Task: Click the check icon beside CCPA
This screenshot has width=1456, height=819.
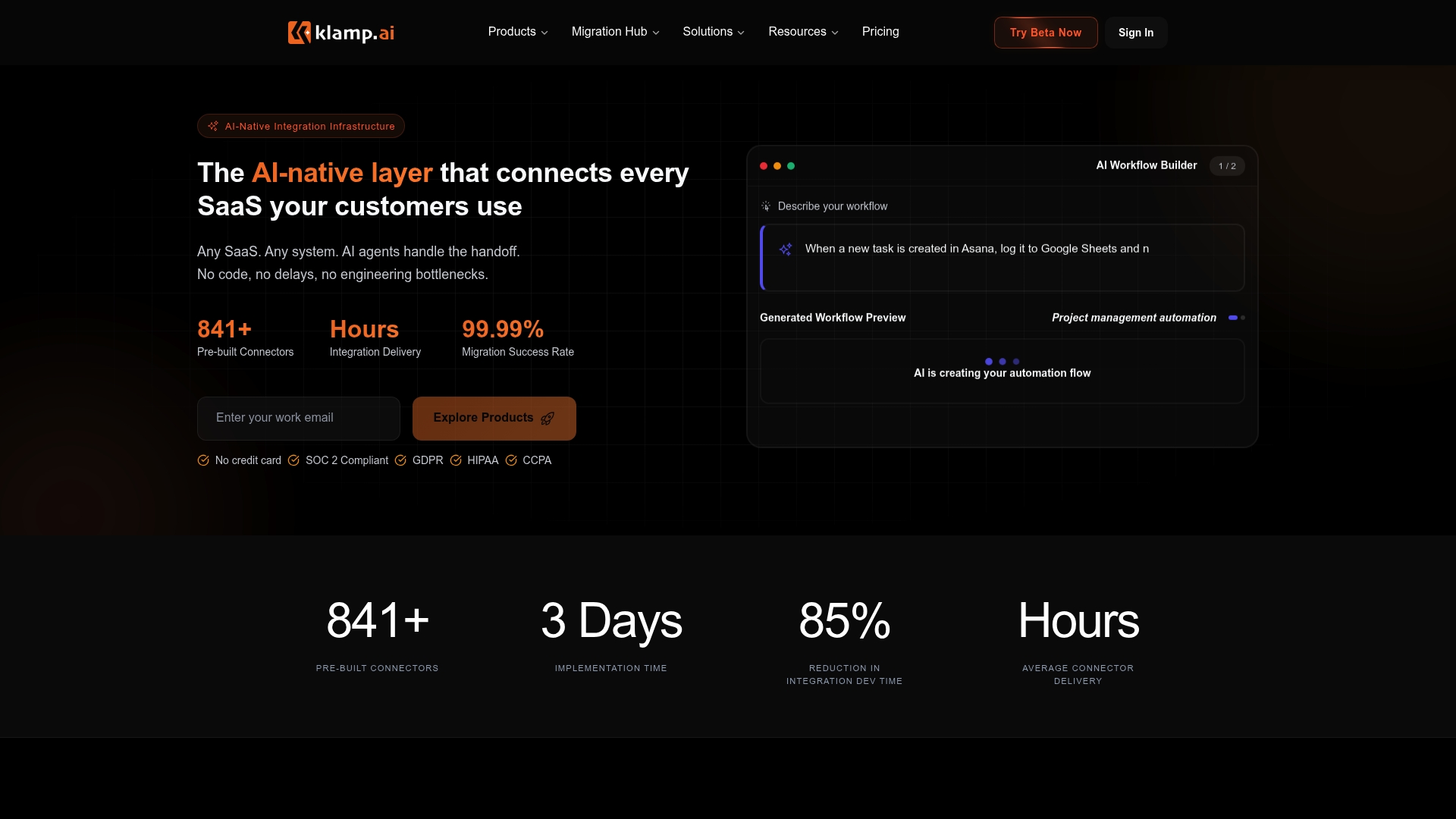Action: pos(511,460)
